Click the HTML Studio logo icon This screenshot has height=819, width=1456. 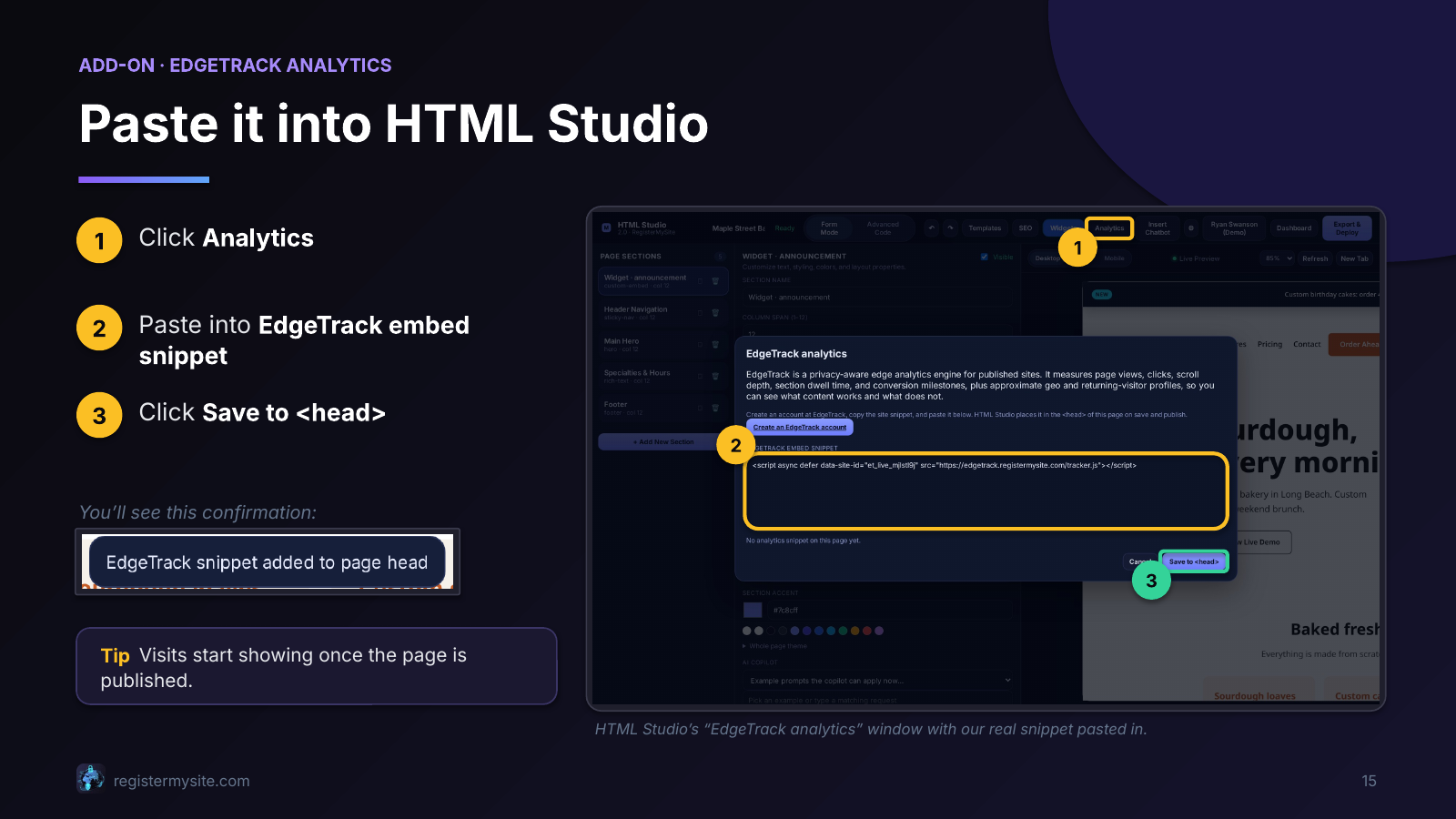pyautogui.click(x=606, y=227)
